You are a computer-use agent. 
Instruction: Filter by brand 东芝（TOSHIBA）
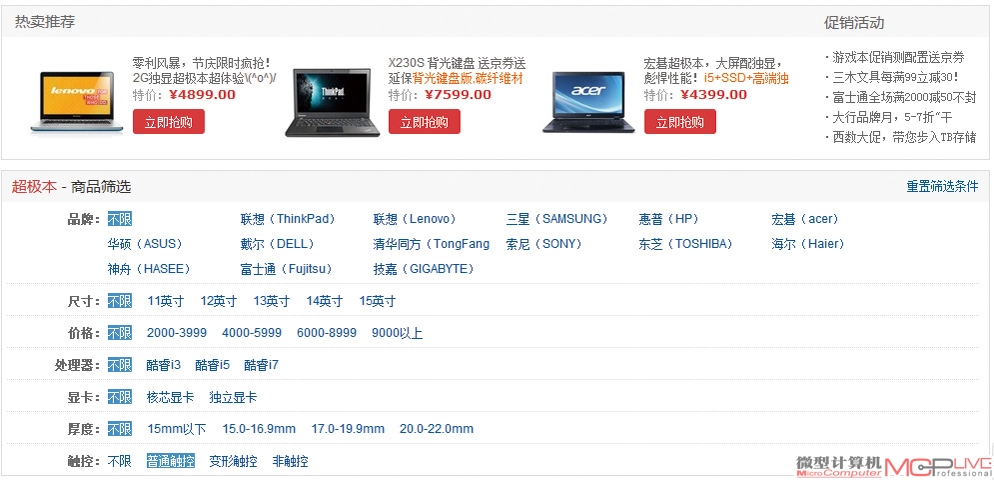coord(686,244)
